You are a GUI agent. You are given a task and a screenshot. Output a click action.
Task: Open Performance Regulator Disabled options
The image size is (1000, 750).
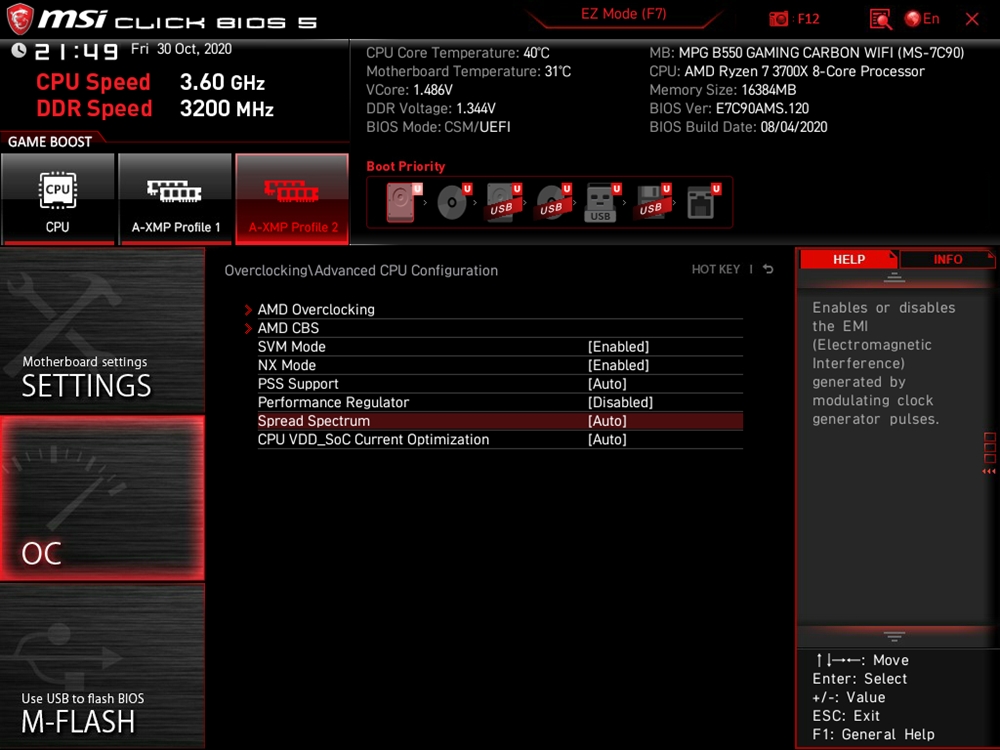tap(621, 402)
